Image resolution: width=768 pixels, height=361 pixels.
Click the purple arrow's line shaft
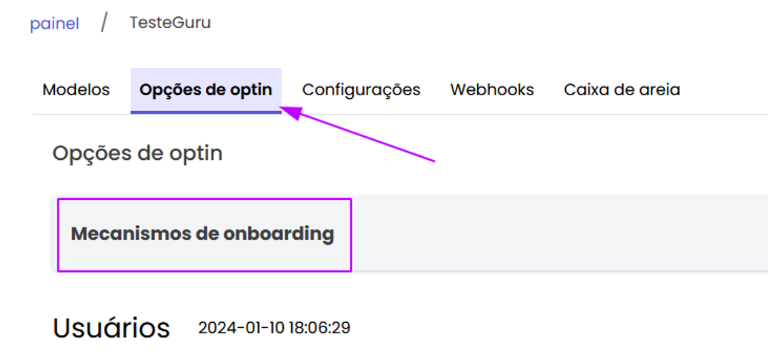(368, 138)
